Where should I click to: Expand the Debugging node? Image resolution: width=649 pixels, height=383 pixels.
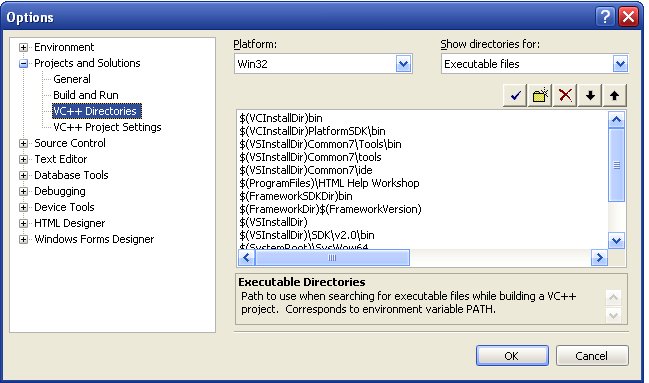click(24, 192)
